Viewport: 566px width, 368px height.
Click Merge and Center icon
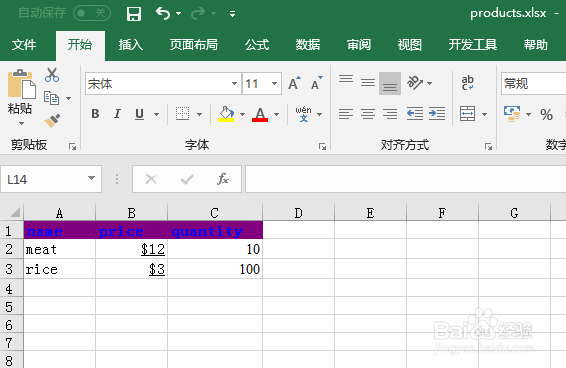coord(467,114)
